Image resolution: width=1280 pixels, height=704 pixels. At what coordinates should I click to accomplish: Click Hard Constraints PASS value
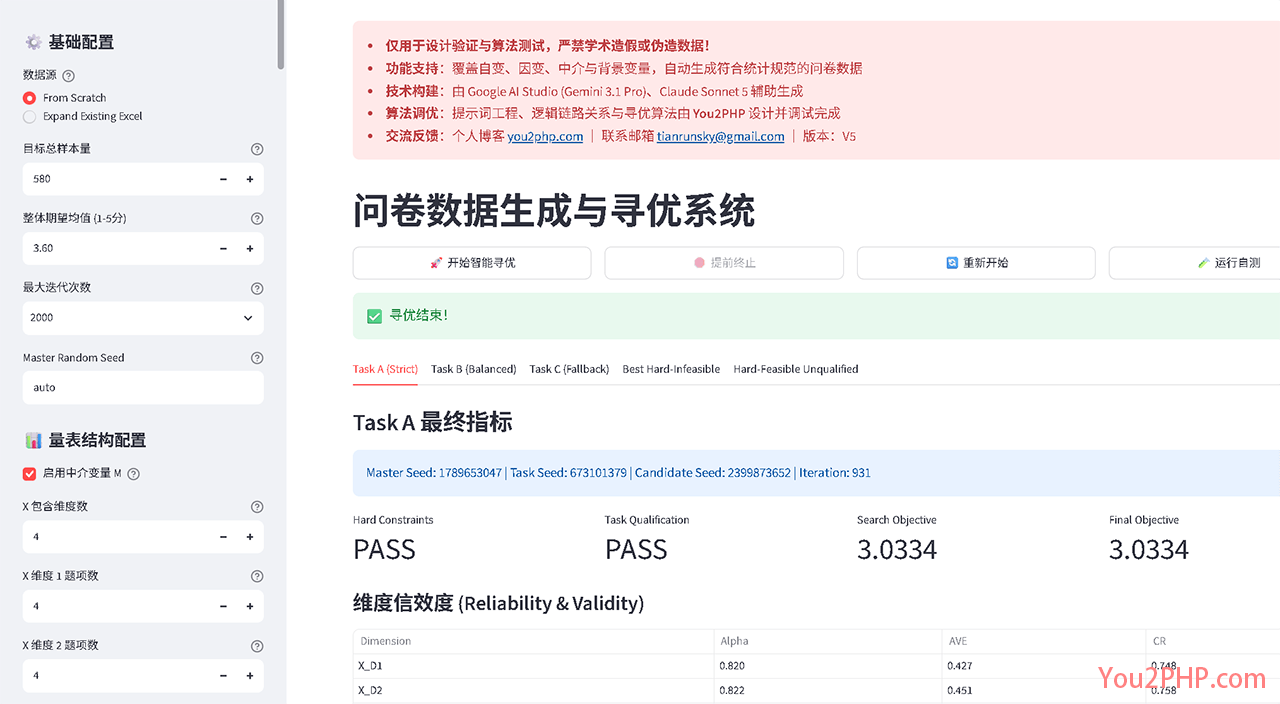pyautogui.click(x=384, y=549)
